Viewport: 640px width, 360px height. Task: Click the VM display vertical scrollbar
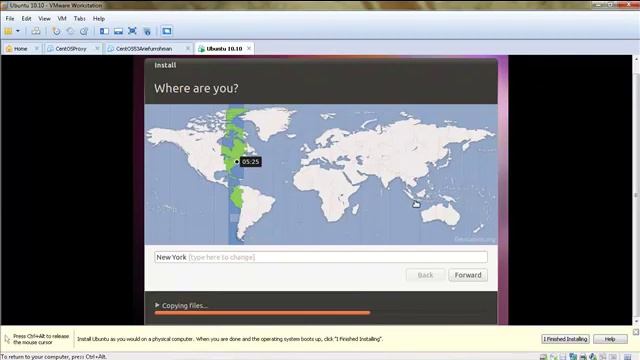[636, 190]
